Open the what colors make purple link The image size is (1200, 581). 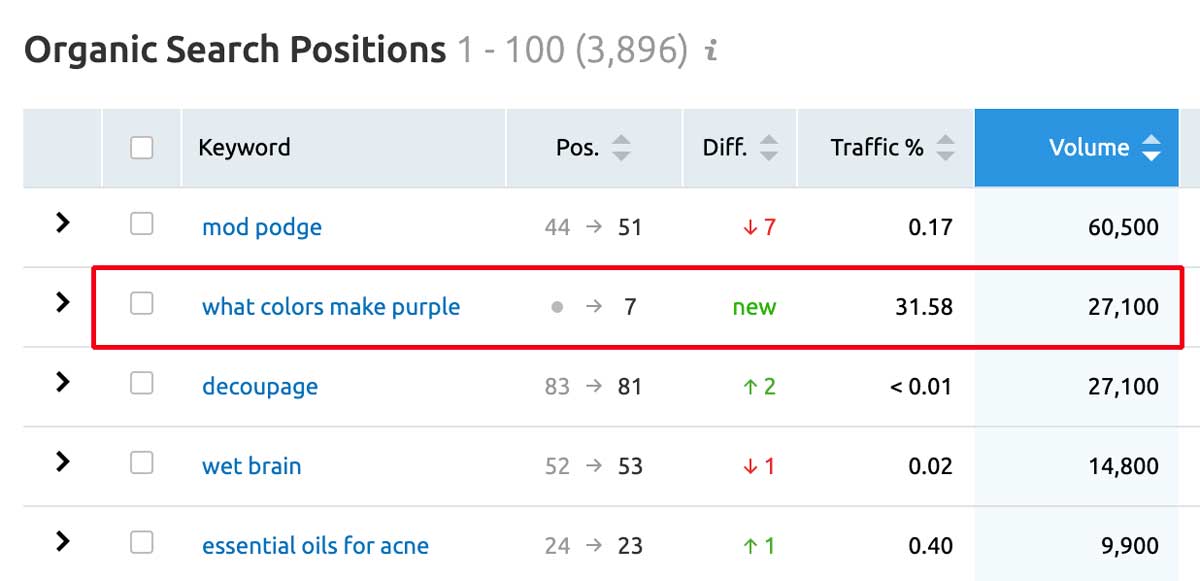pyautogui.click(x=331, y=306)
